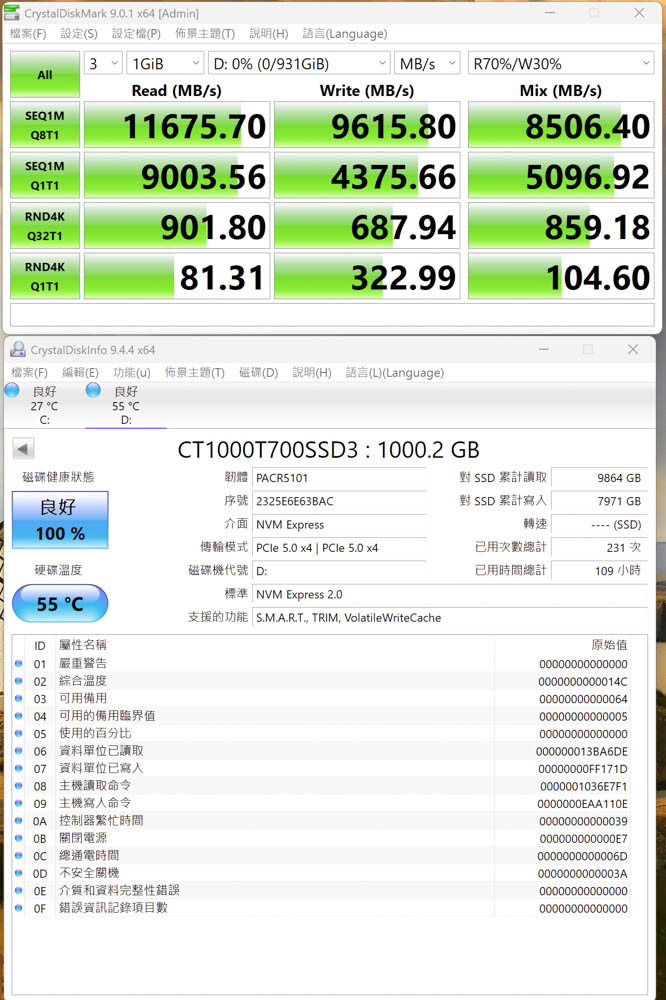
Task: Click the CrystalDiskMark app icon in title bar
Action: [13, 13]
